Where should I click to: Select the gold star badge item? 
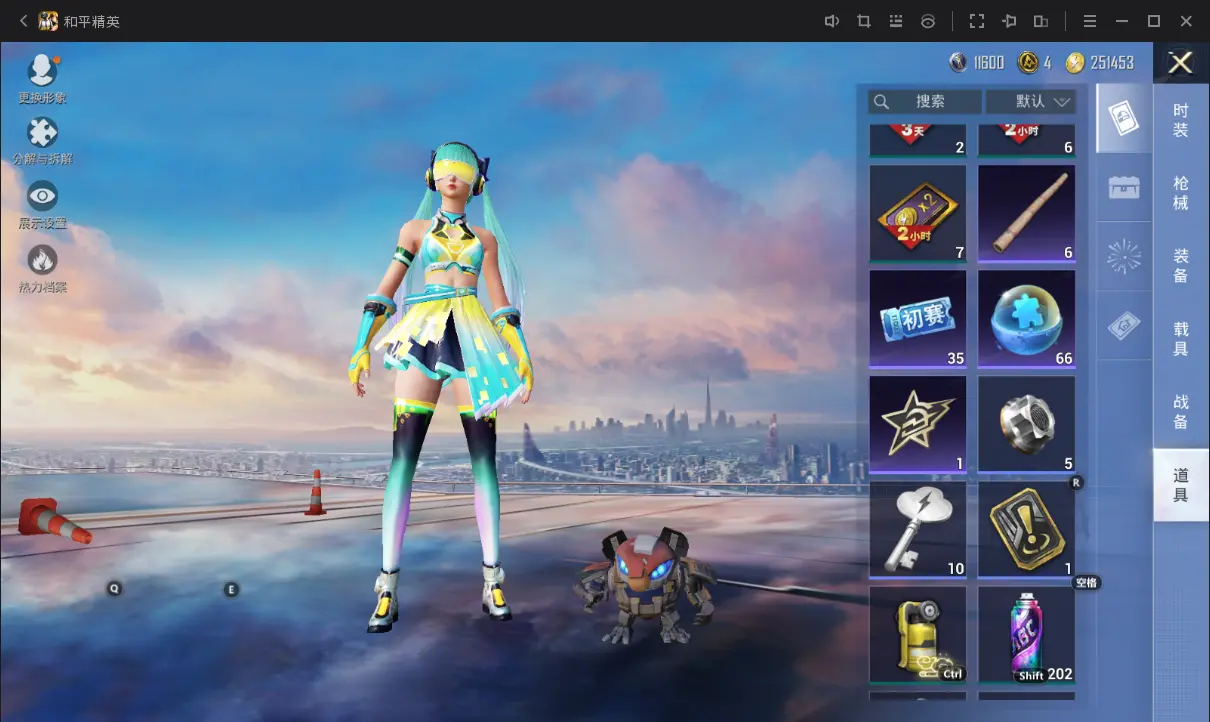click(918, 424)
